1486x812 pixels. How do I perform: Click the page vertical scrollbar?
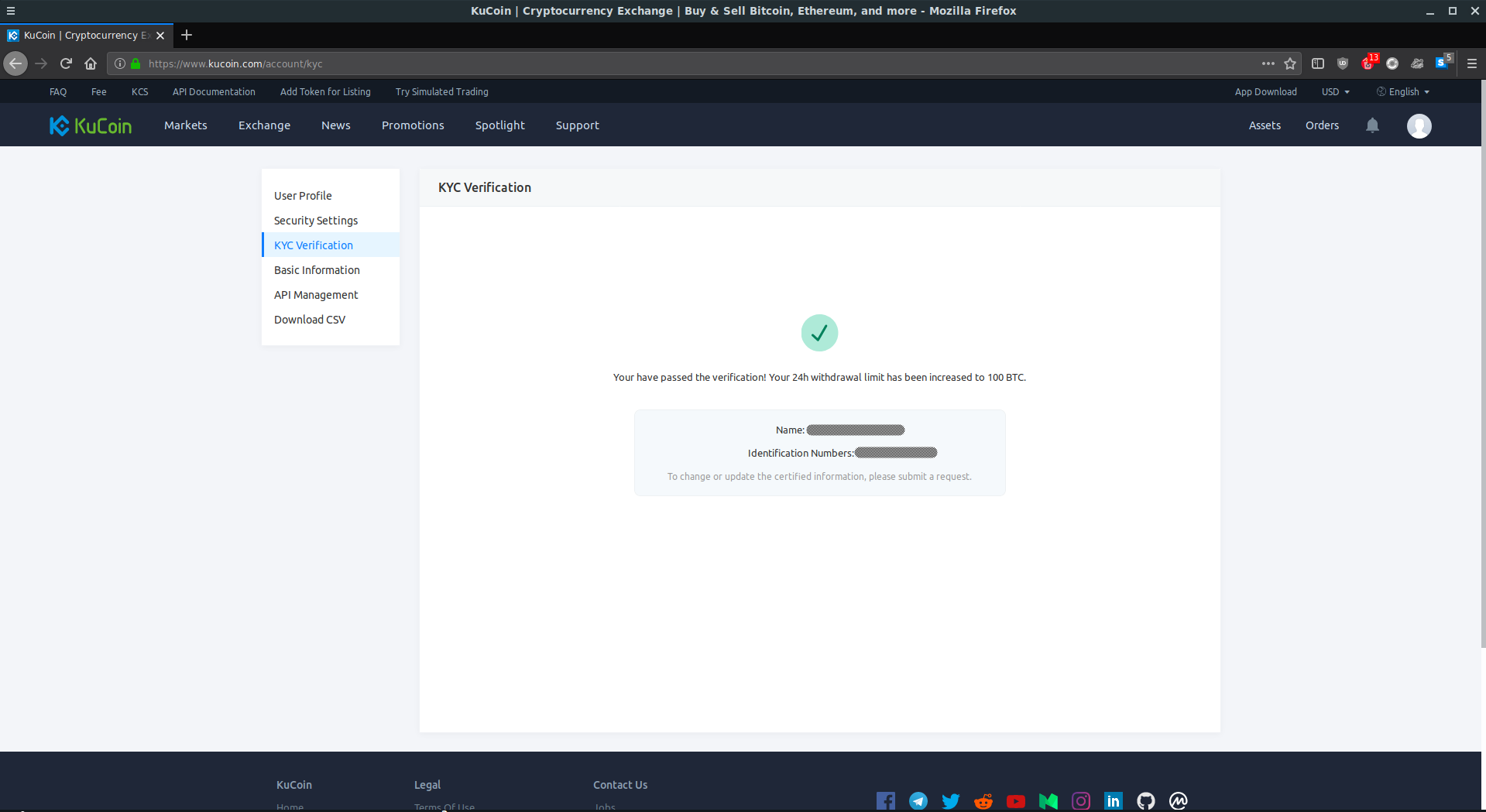pyautogui.click(x=1483, y=364)
